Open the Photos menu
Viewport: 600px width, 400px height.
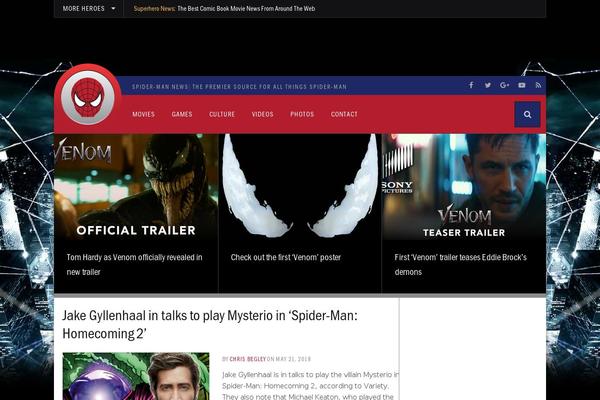[302, 114]
